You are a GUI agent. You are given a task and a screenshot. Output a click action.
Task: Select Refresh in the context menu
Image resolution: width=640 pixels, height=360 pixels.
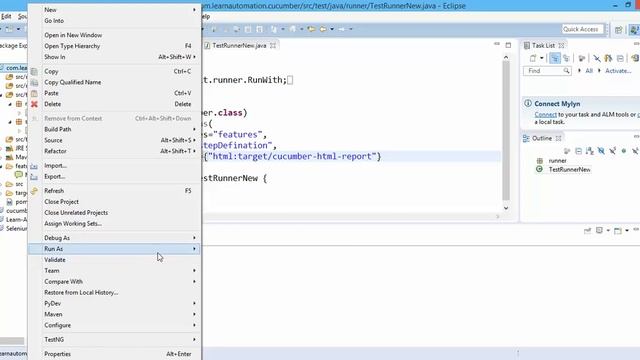tap(114, 191)
